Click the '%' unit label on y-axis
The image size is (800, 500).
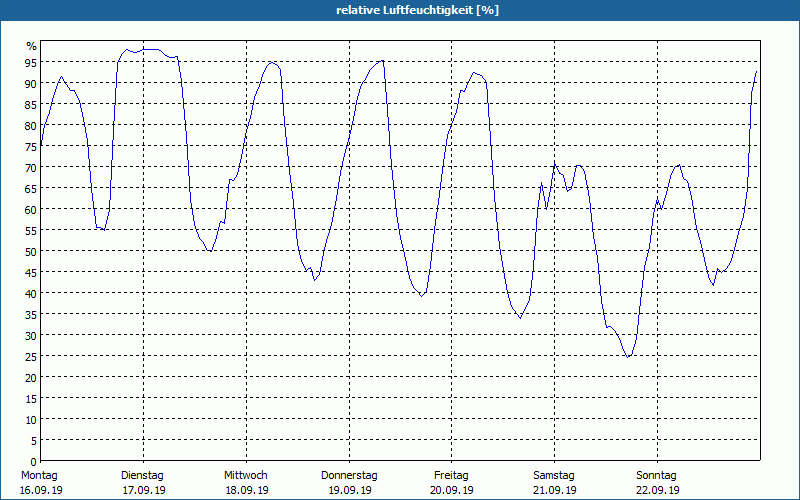pos(32,46)
